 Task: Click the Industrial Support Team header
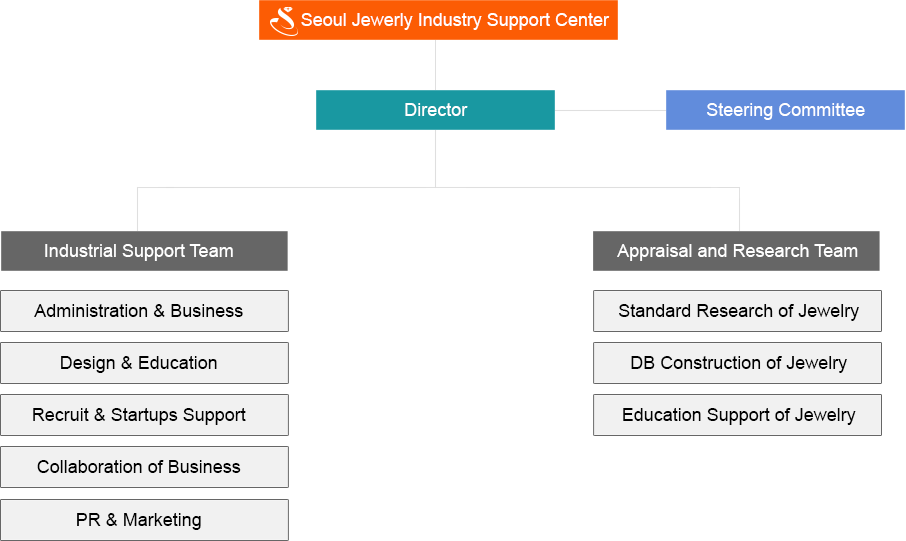tap(144, 251)
